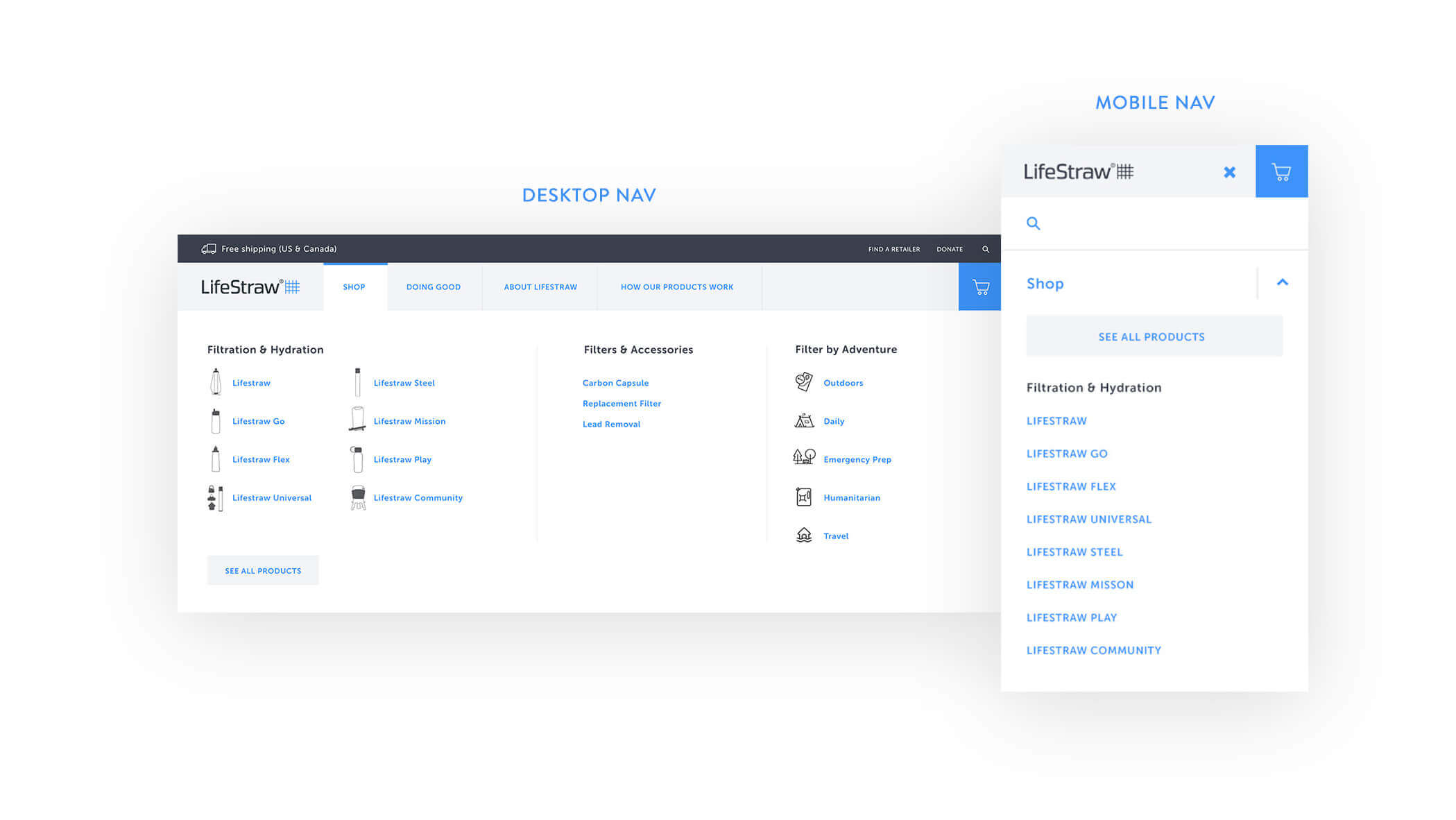The image size is (1456, 820).
Task: Click the mobile nav shopping cart icon
Action: pyautogui.click(x=1281, y=171)
